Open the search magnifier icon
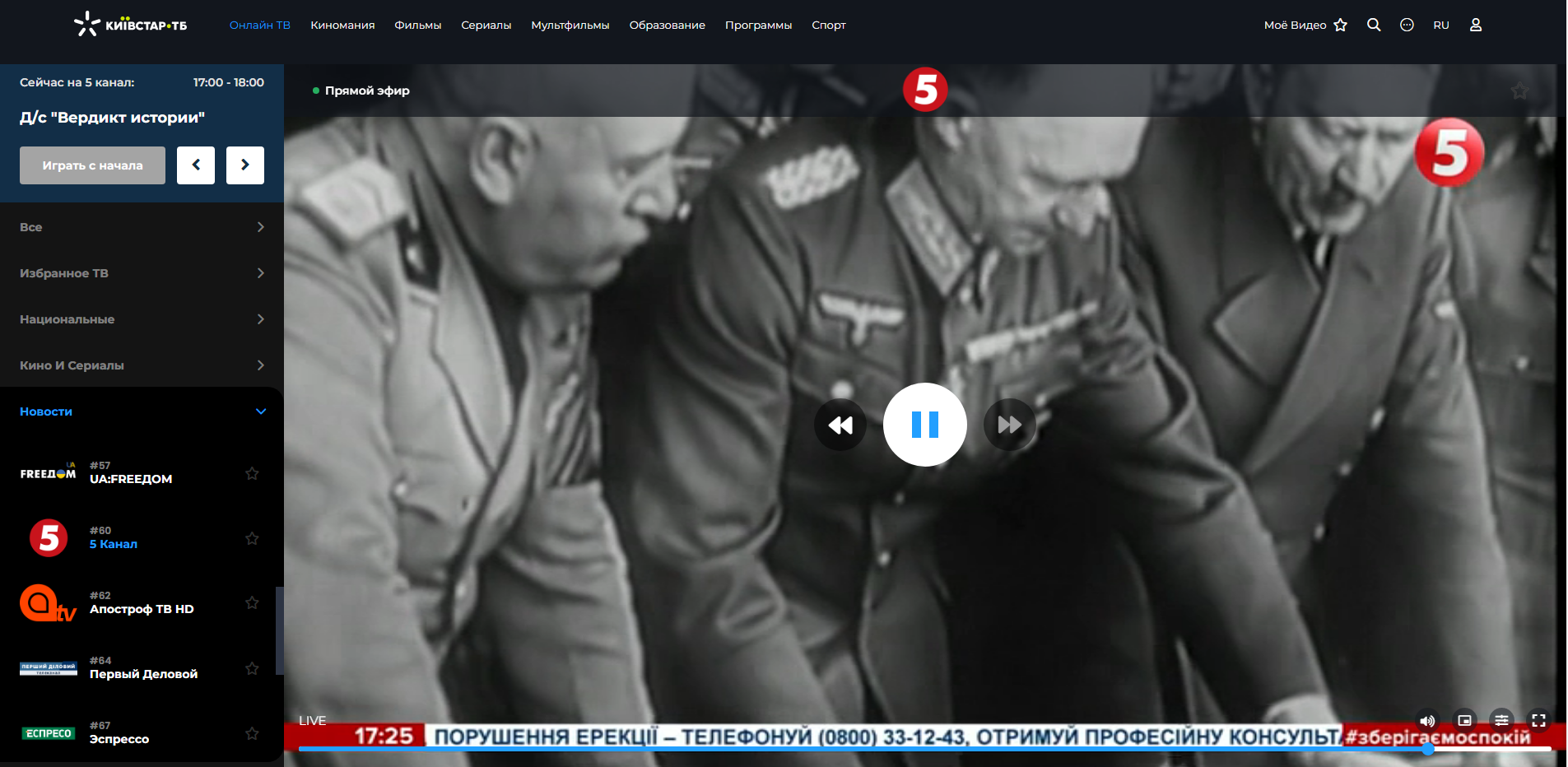The image size is (1568, 767). [1374, 25]
